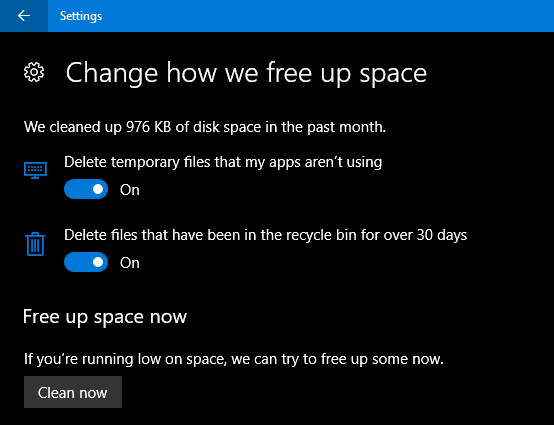Click the On label beside recycle bin toggle
The height and width of the screenshot is (425, 554).
(x=130, y=263)
